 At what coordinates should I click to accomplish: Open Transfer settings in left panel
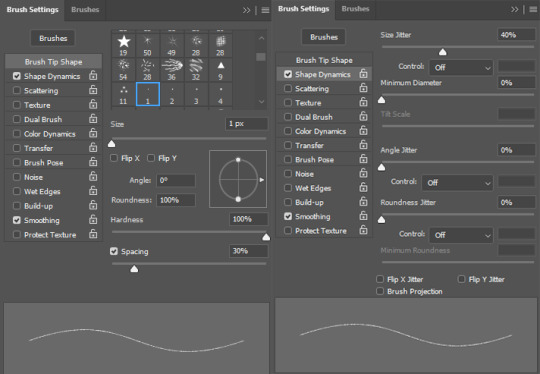pyautogui.click(x=38, y=148)
